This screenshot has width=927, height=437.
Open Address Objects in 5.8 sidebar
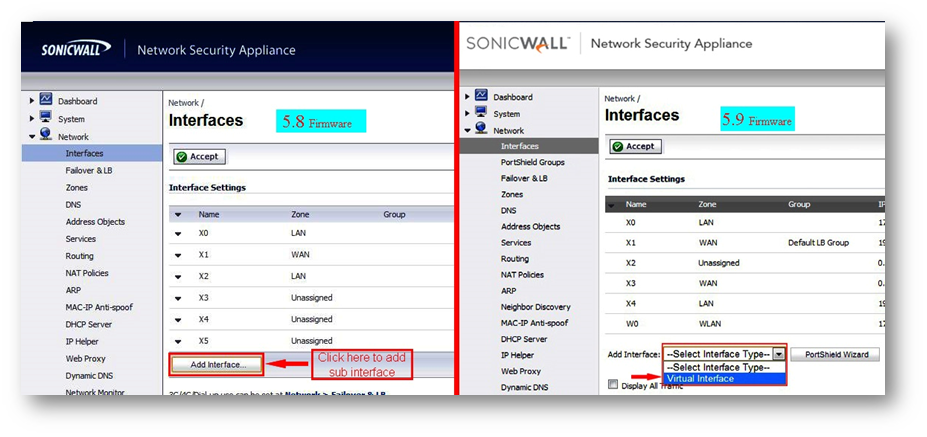95,222
